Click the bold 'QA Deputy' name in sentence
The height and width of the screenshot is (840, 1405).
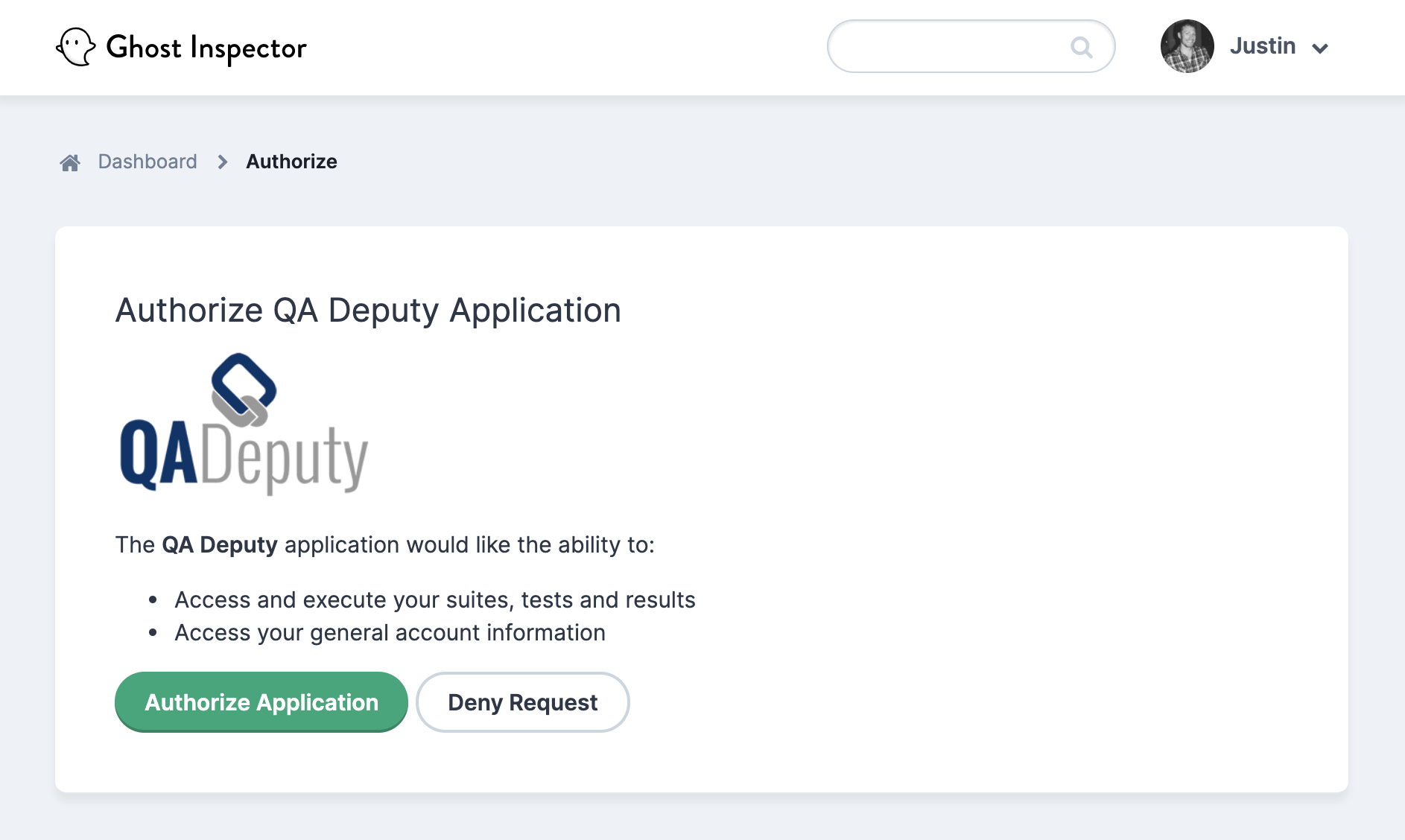[220, 545]
